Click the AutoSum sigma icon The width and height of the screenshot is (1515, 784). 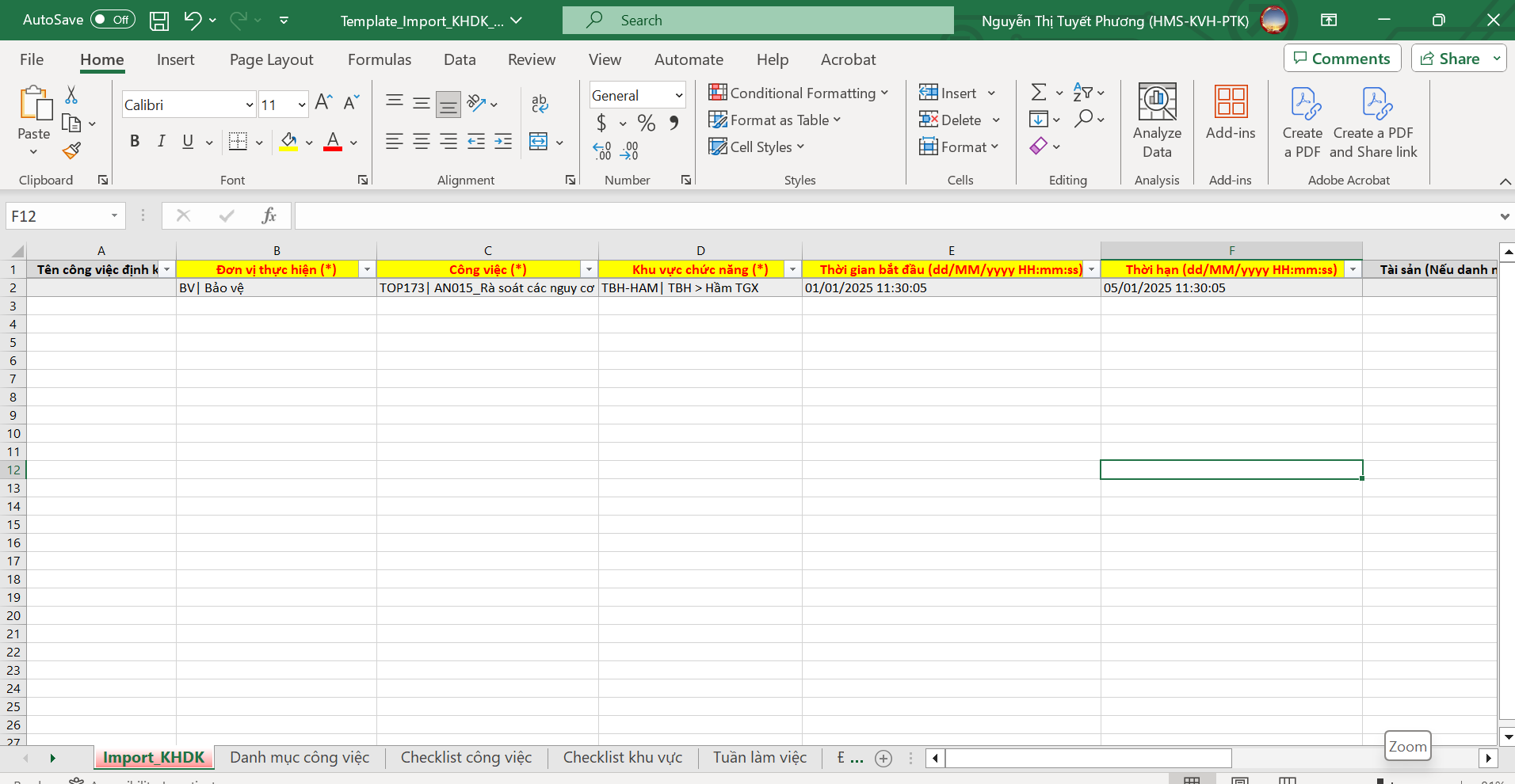tap(1038, 93)
